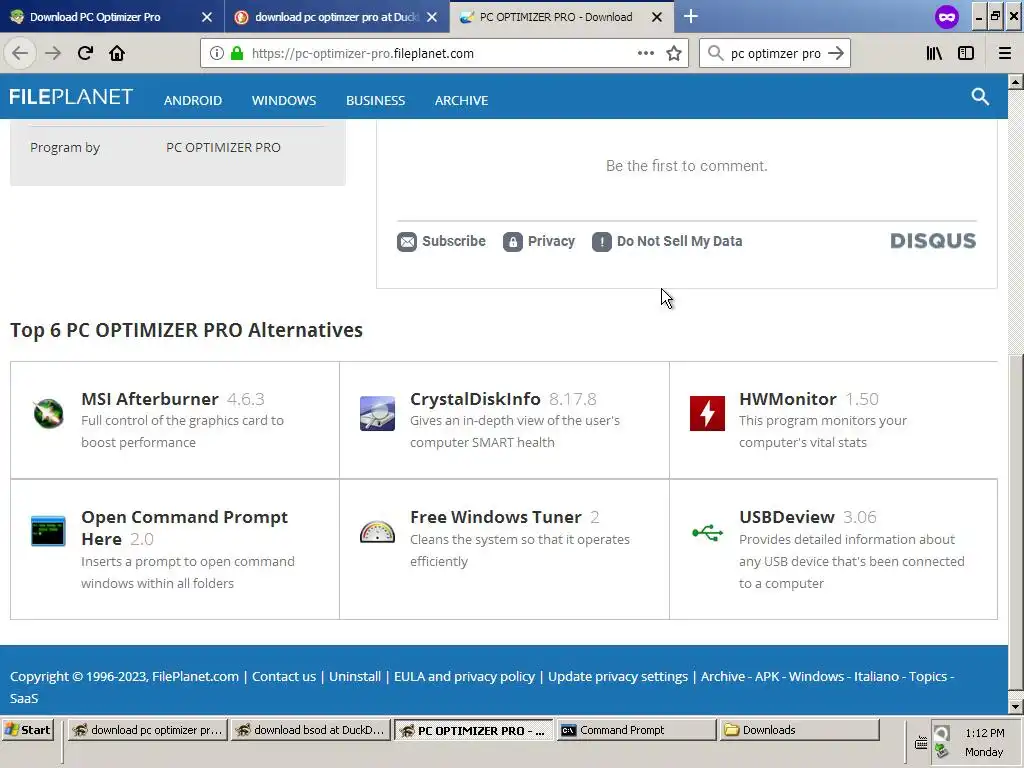The height and width of the screenshot is (768, 1024).
Task: Click the USBDeview USB icon
Action: 707,532
